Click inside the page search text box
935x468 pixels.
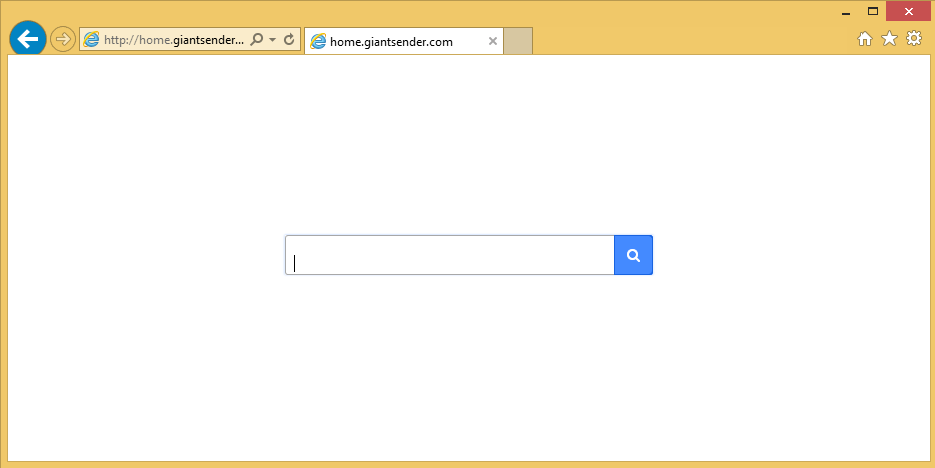tap(450, 255)
